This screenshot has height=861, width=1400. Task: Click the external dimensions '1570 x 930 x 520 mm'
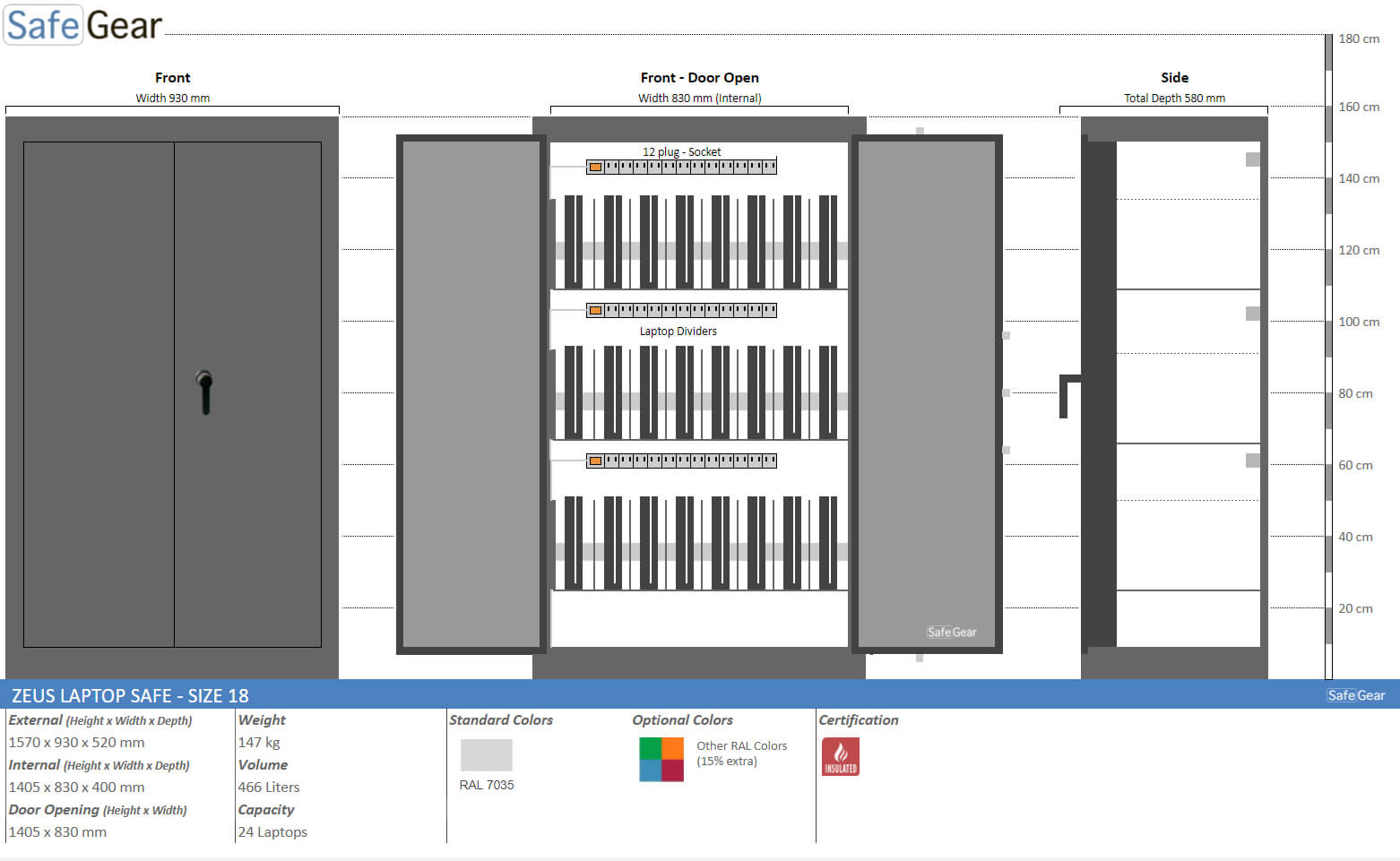click(76, 742)
